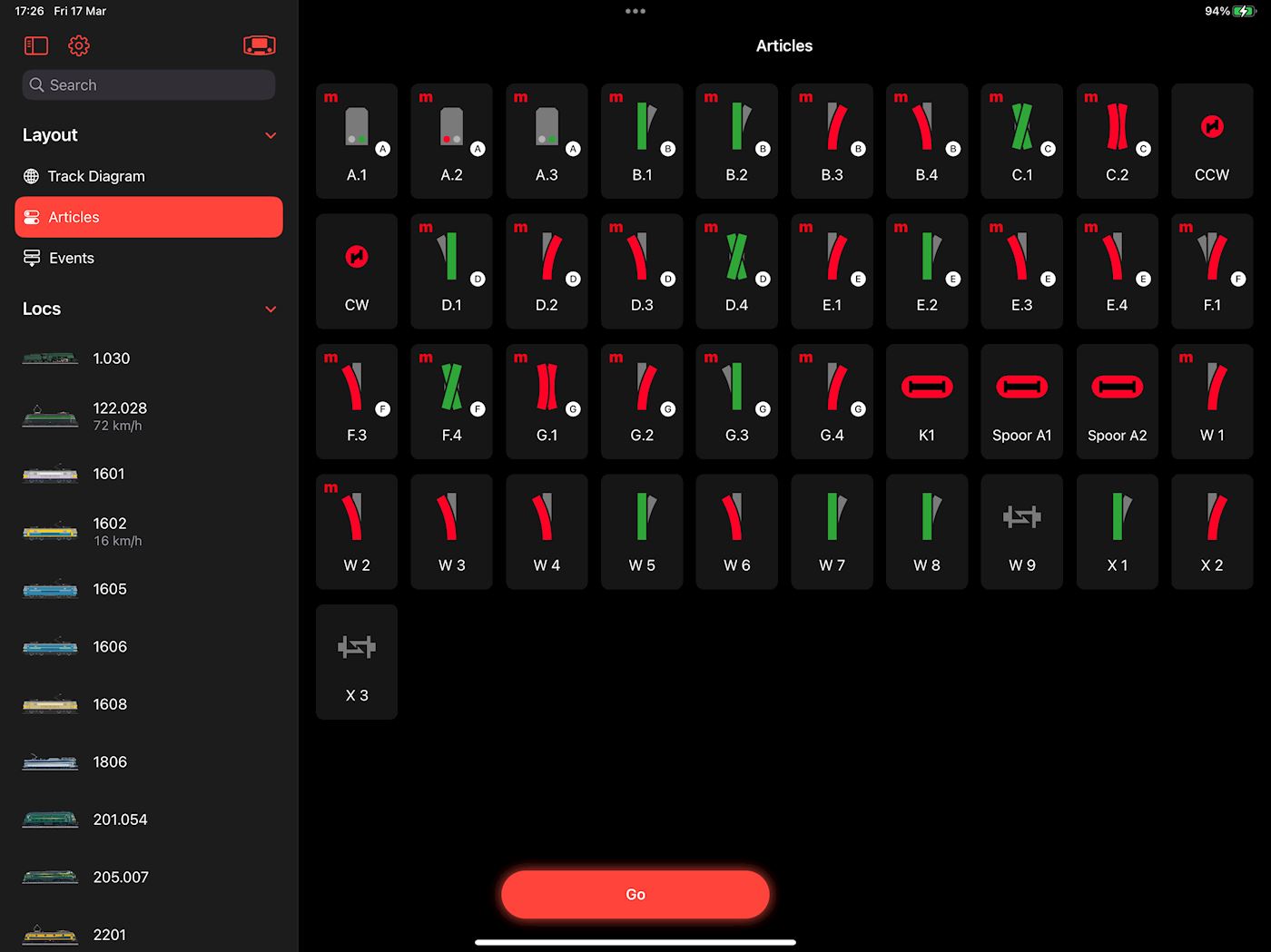Choose locomotive 1605
1271x952 pixels.
[x=149, y=589]
